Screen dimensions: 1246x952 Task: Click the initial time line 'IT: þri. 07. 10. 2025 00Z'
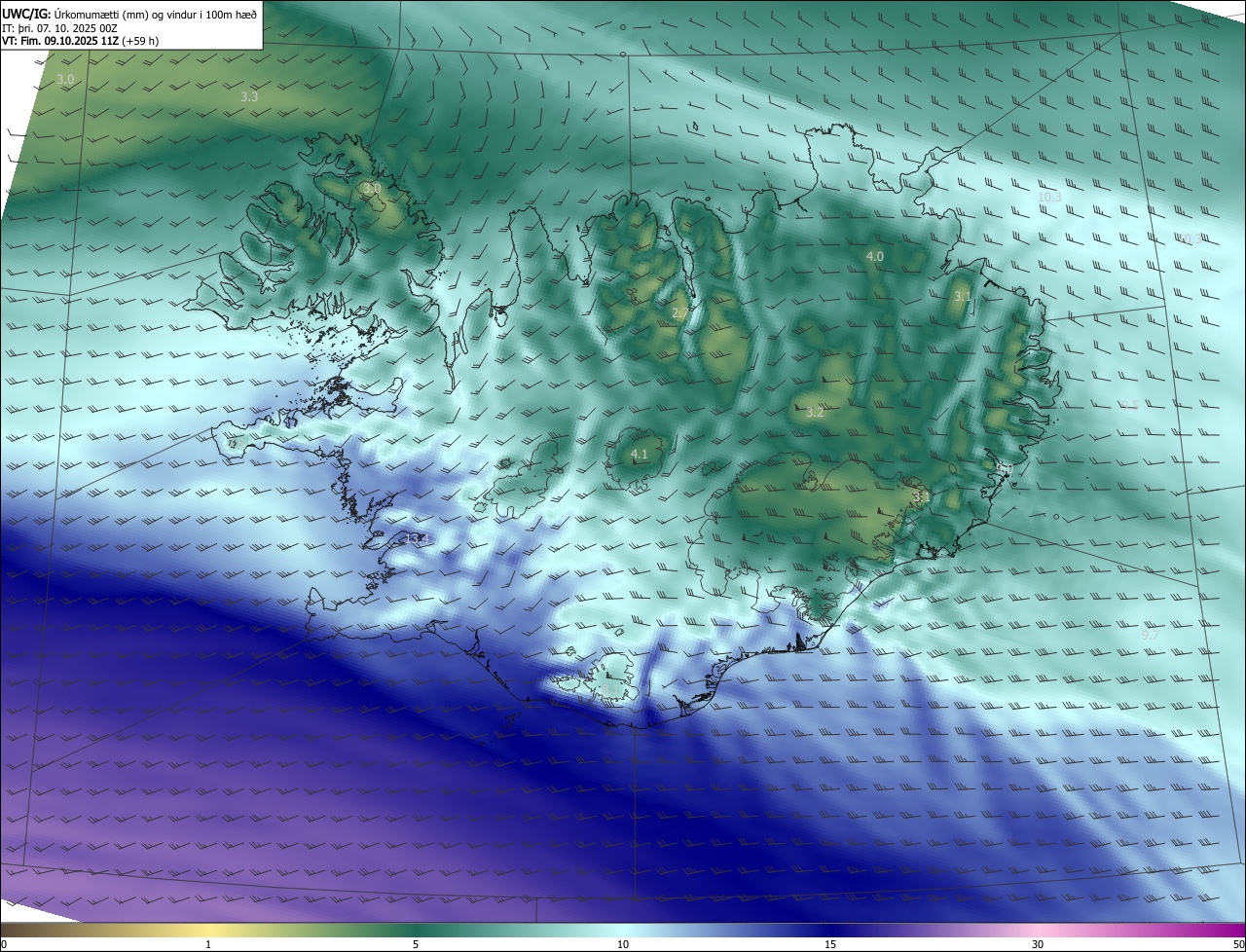click(59, 27)
